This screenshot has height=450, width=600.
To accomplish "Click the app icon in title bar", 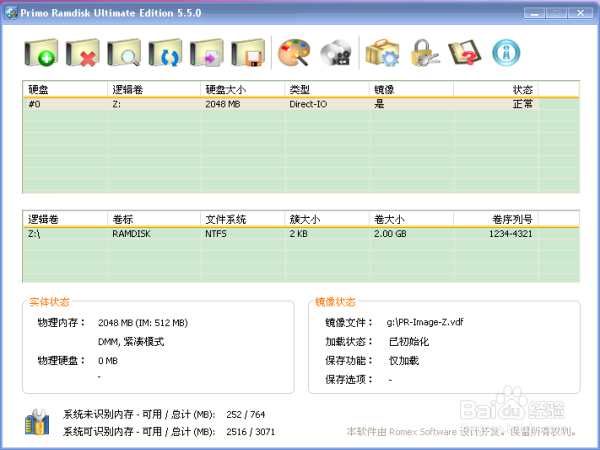I will tap(11, 13).
